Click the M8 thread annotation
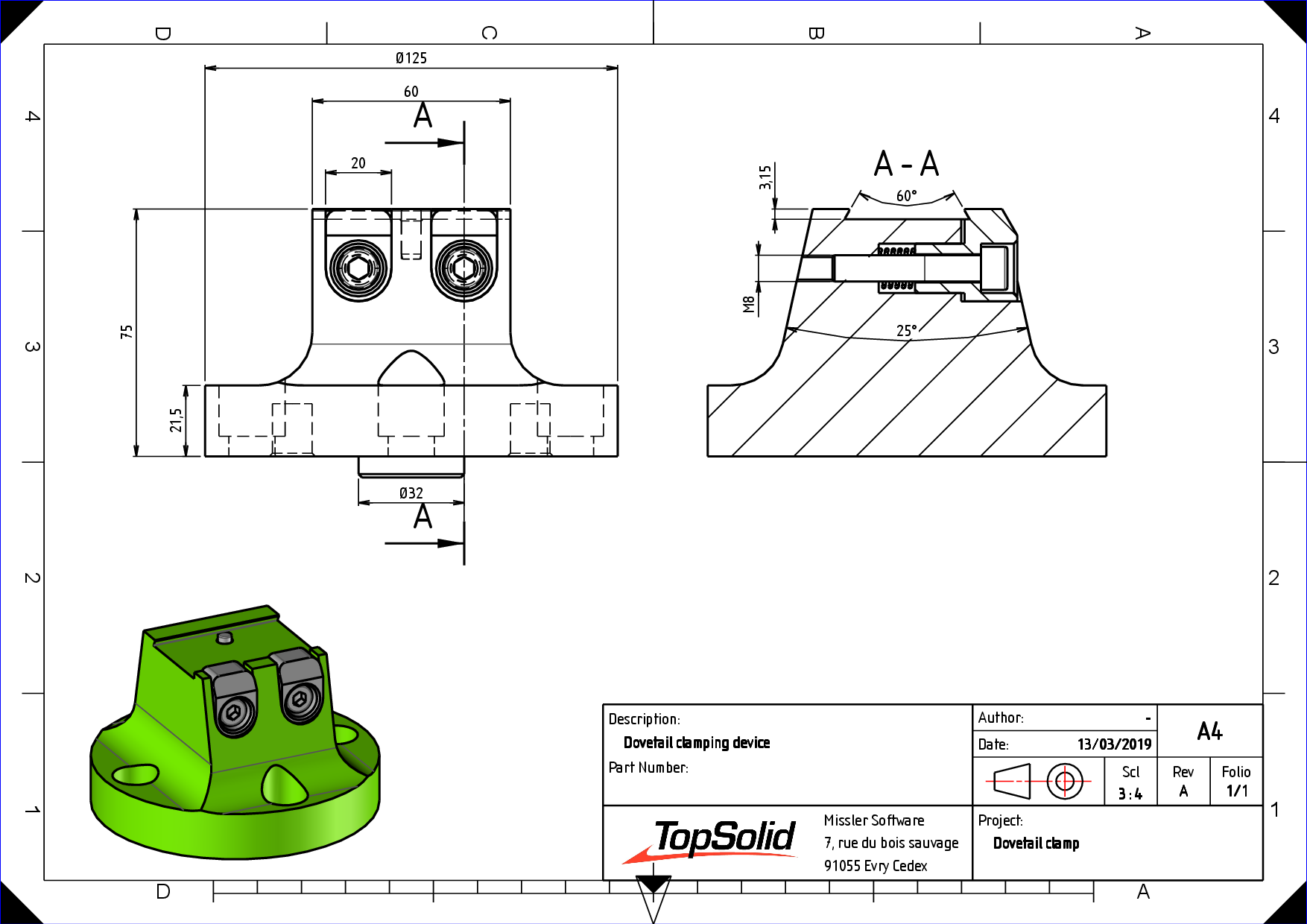The image size is (1307, 924). 749,304
